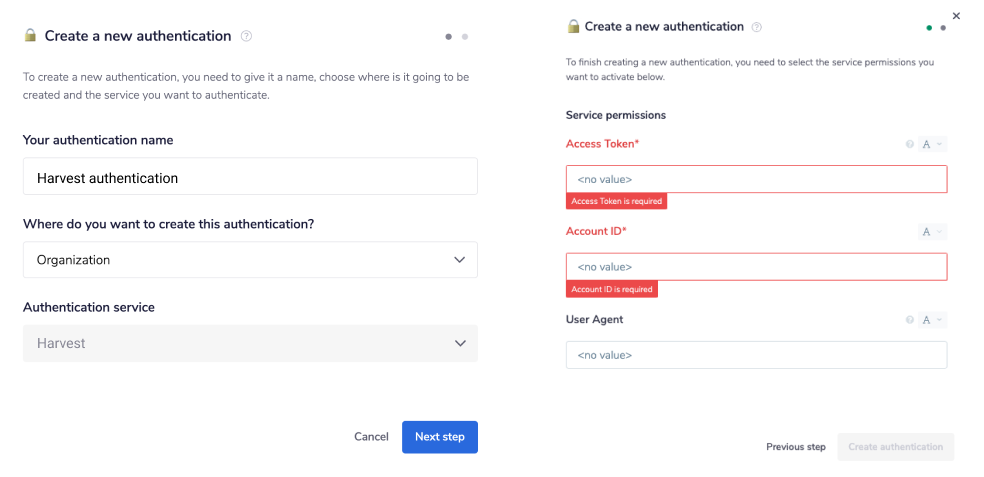Click the Next step button
Screen dimensions: 984x477
coord(440,437)
